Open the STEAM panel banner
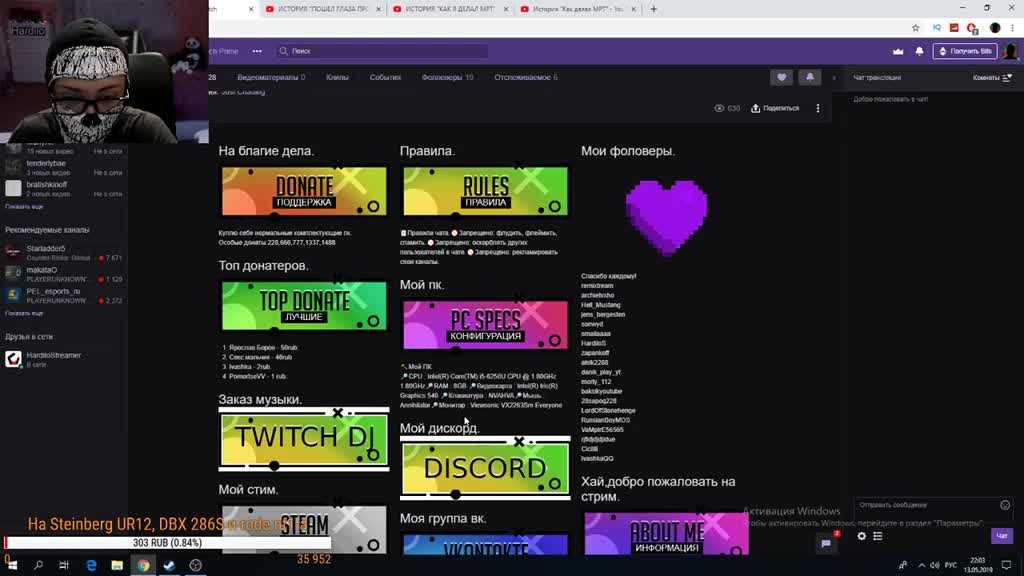 click(x=304, y=529)
